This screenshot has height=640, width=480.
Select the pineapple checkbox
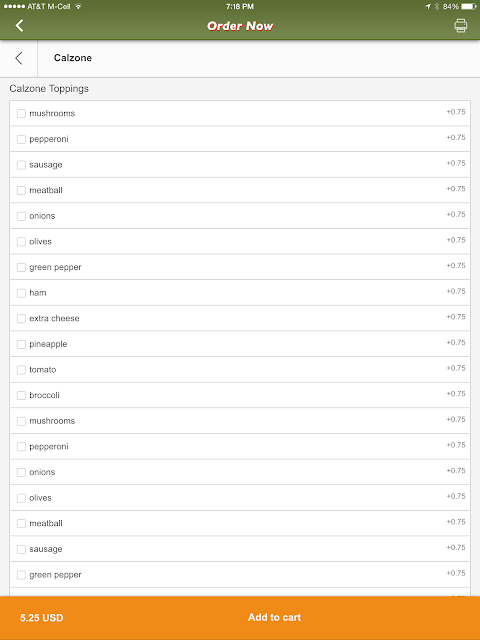21,344
